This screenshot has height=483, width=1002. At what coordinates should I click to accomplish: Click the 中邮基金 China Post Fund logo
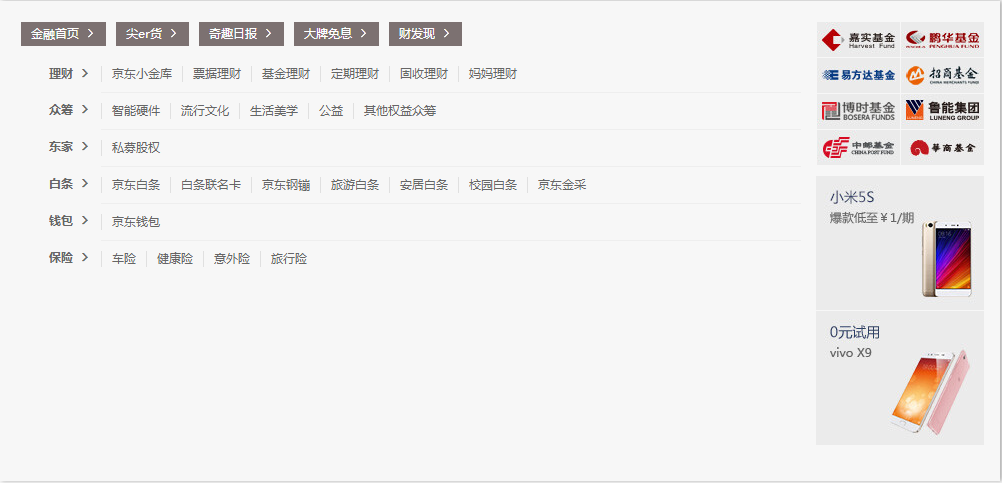858,148
